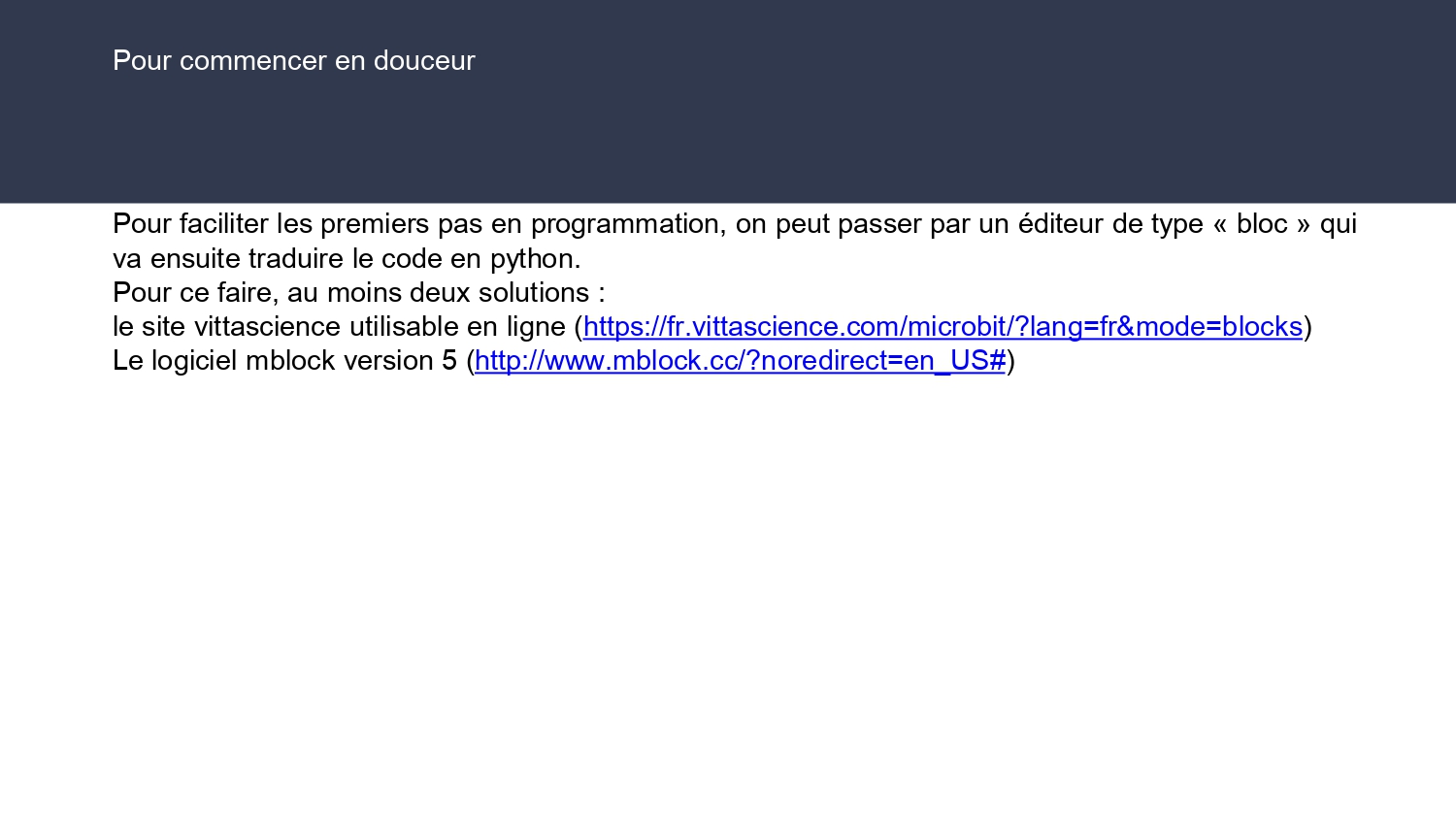1456x819 pixels.
Task: Click the word "programmation" in the first line
Action: [627, 224]
